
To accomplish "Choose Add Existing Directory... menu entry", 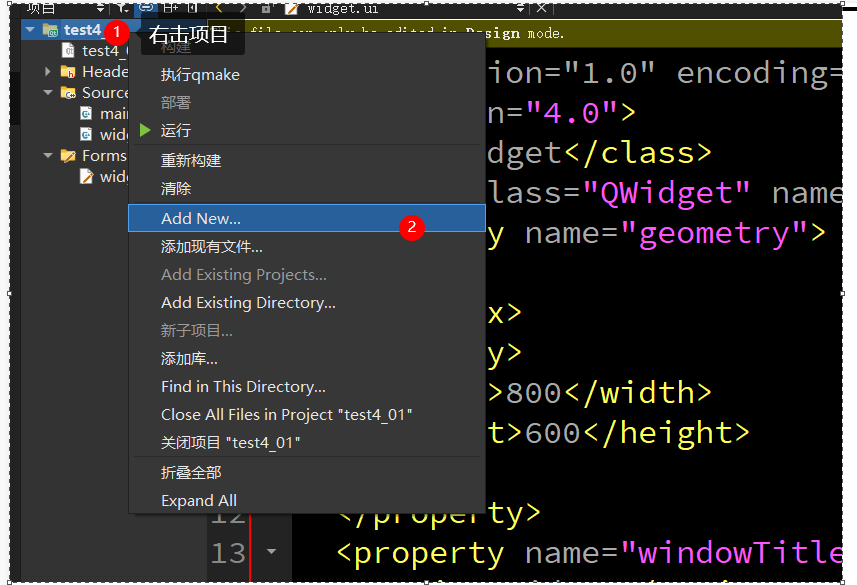I will [x=248, y=302].
